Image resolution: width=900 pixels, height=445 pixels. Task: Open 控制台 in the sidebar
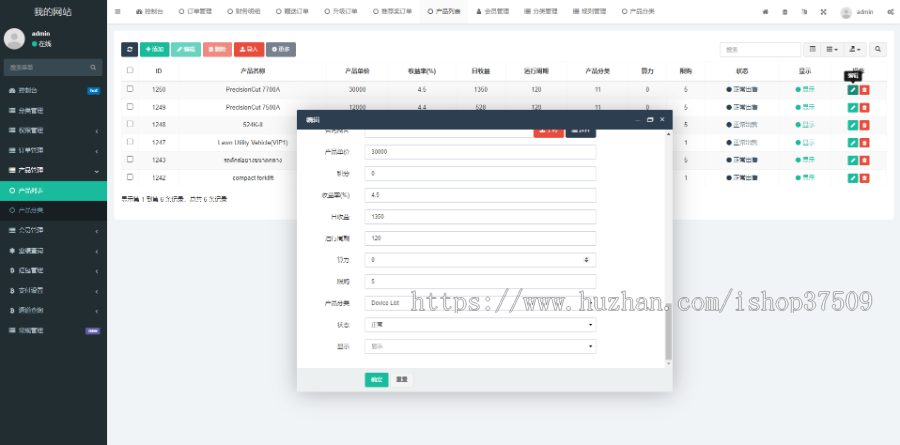[53, 91]
